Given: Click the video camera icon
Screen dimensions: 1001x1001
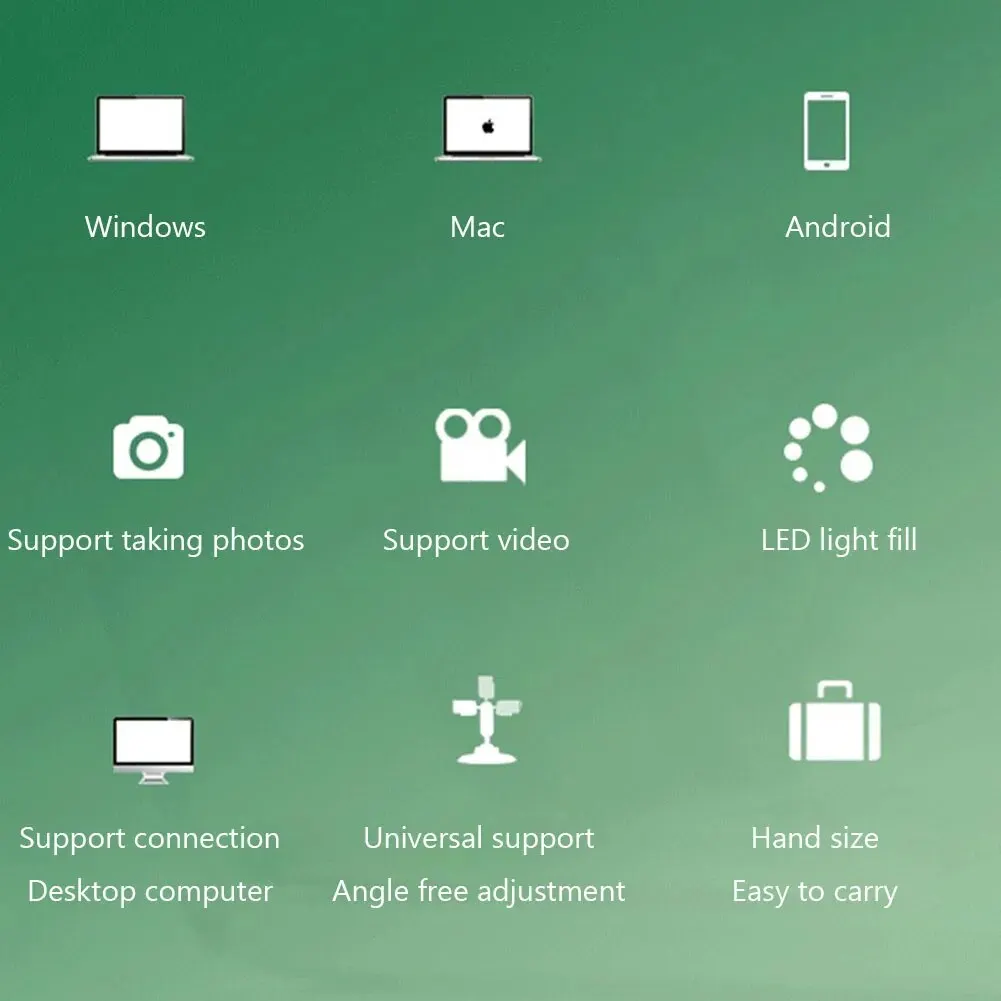Looking at the screenshot, I should (x=481, y=445).
